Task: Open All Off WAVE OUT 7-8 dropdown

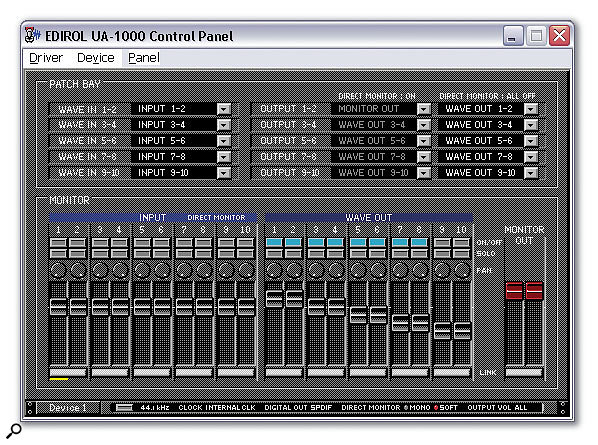Action: [x=531, y=157]
